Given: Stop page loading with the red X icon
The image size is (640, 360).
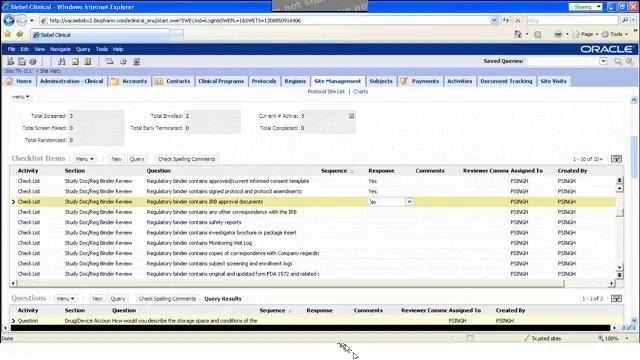Looking at the screenshot, I should click(518, 20).
